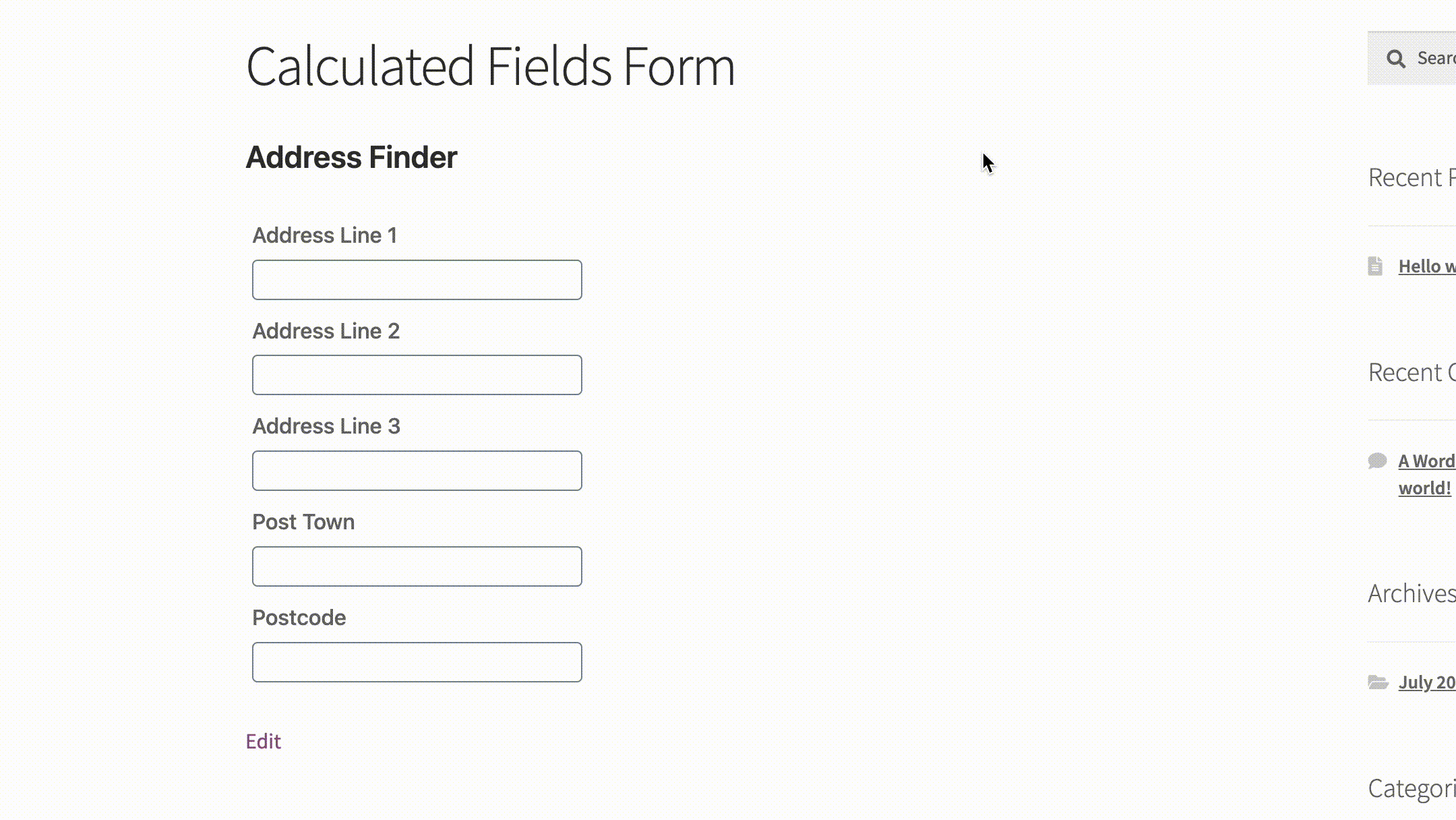The width and height of the screenshot is (1456, 820).
Task: Click the Edit link below the form
Action: tap(264, 741)
